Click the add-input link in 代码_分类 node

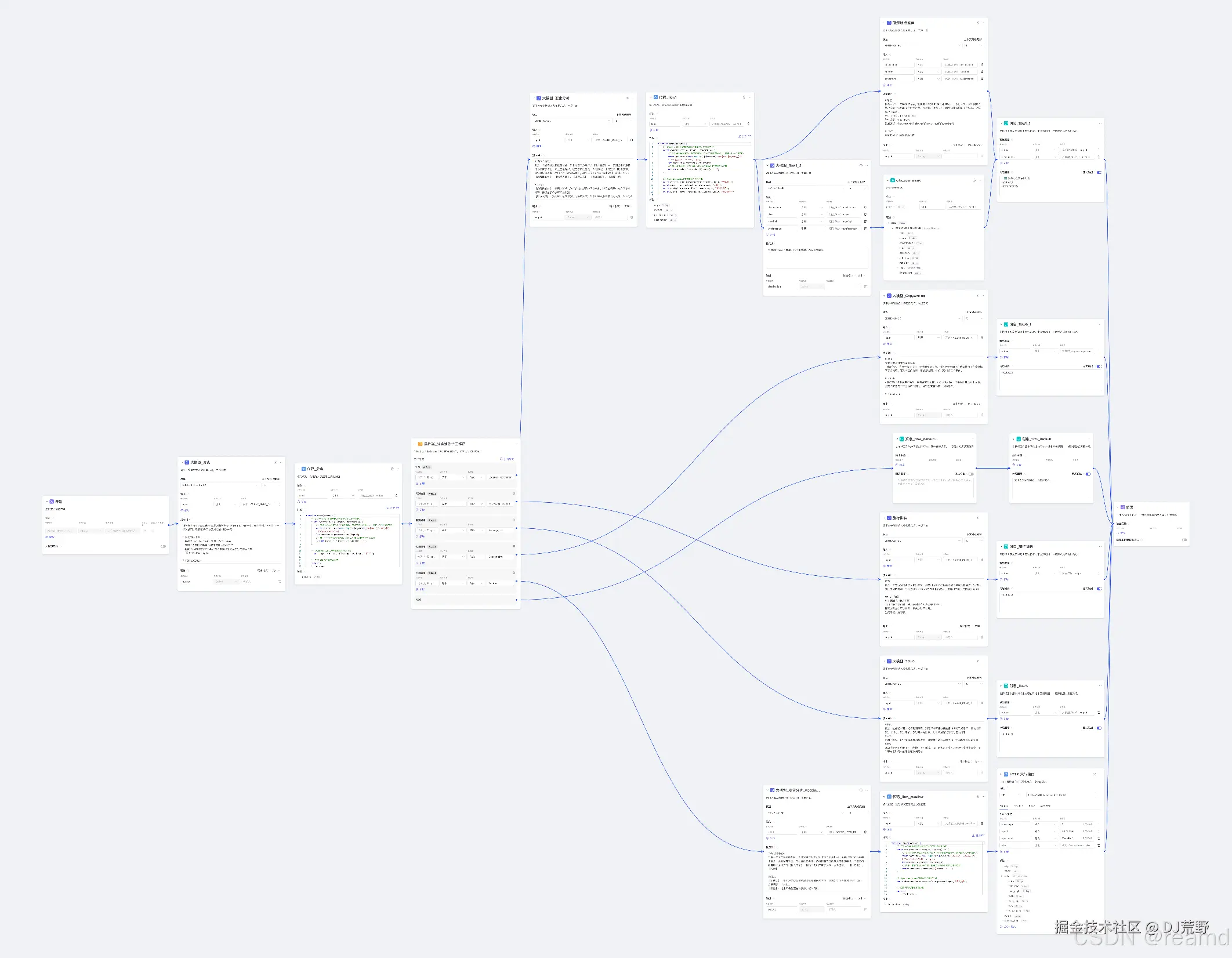[x=302, y=502]
